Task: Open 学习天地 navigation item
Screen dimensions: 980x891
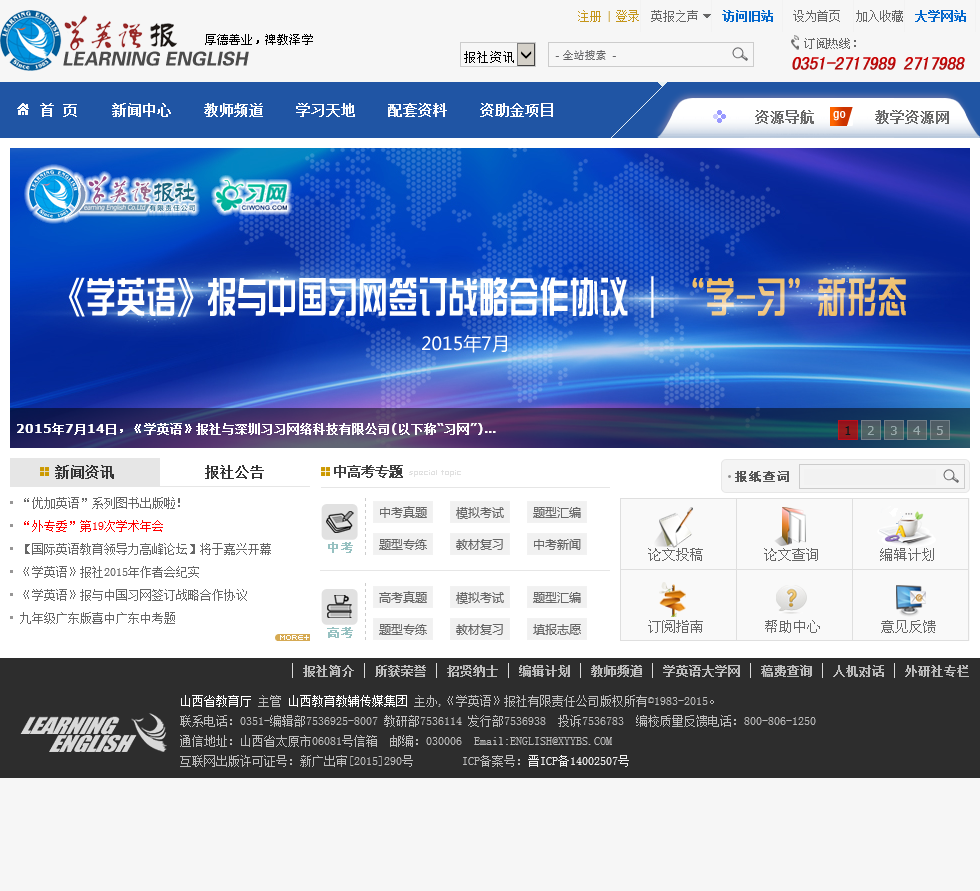Action: [325, 110]
